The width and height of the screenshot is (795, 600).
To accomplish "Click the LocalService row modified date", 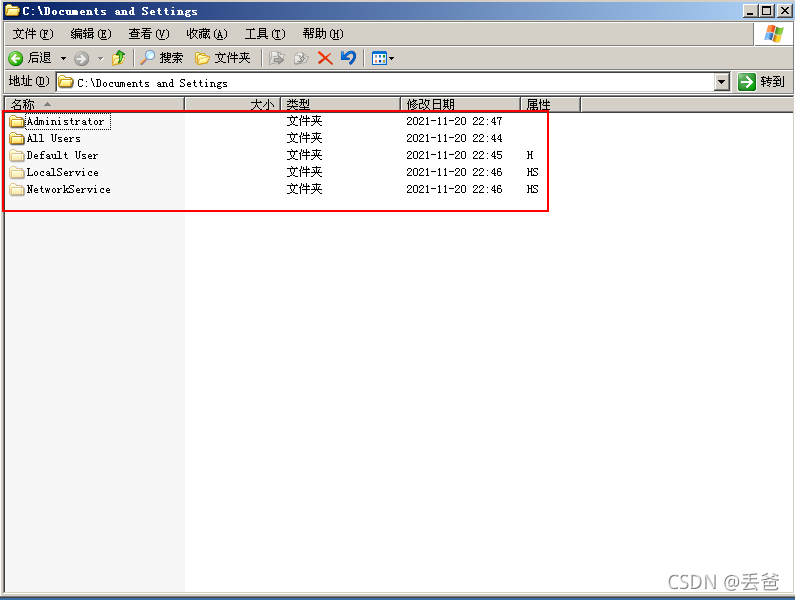I will [x=454, y=172].
